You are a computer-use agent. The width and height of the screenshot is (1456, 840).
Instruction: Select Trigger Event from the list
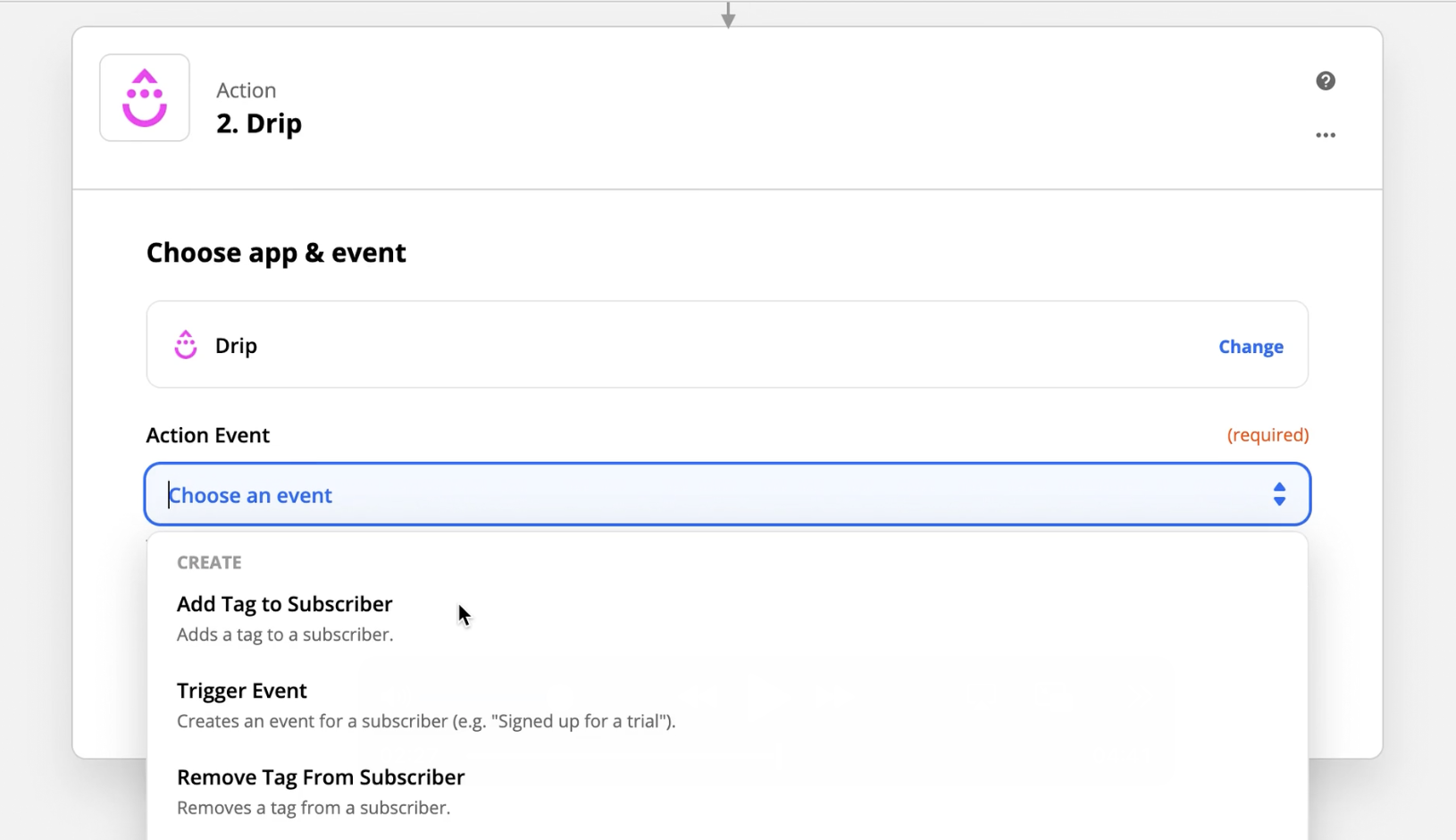242,691
